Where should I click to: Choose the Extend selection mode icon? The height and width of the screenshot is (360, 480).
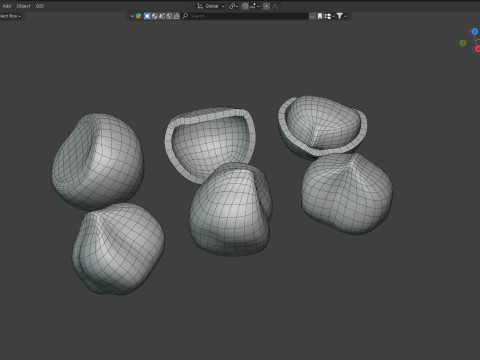click(x=155, y=16)
